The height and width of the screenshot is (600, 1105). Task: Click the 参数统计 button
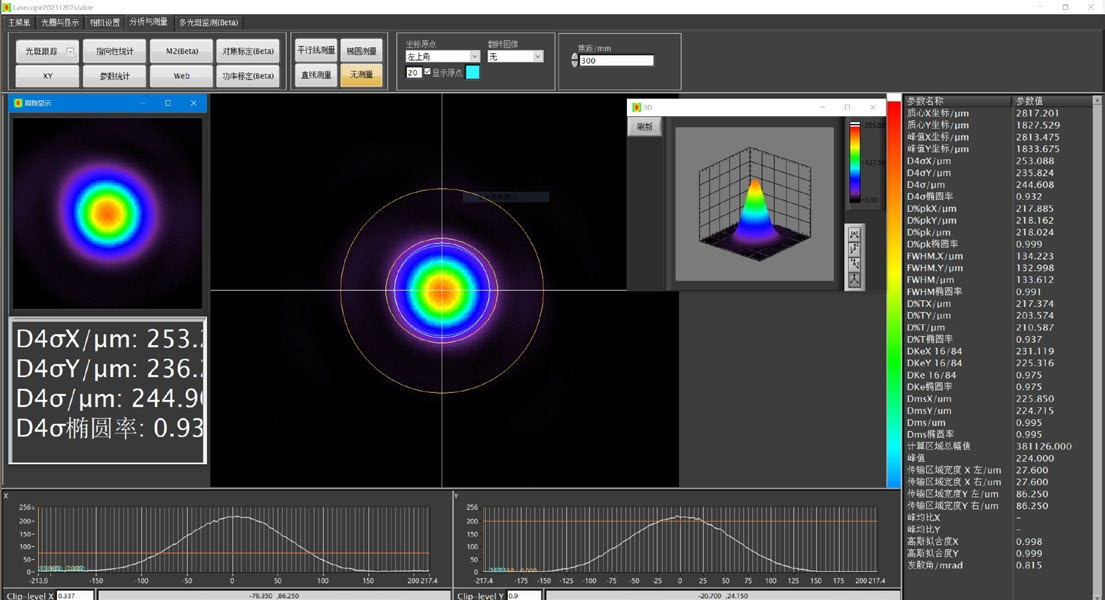point(114,76)
